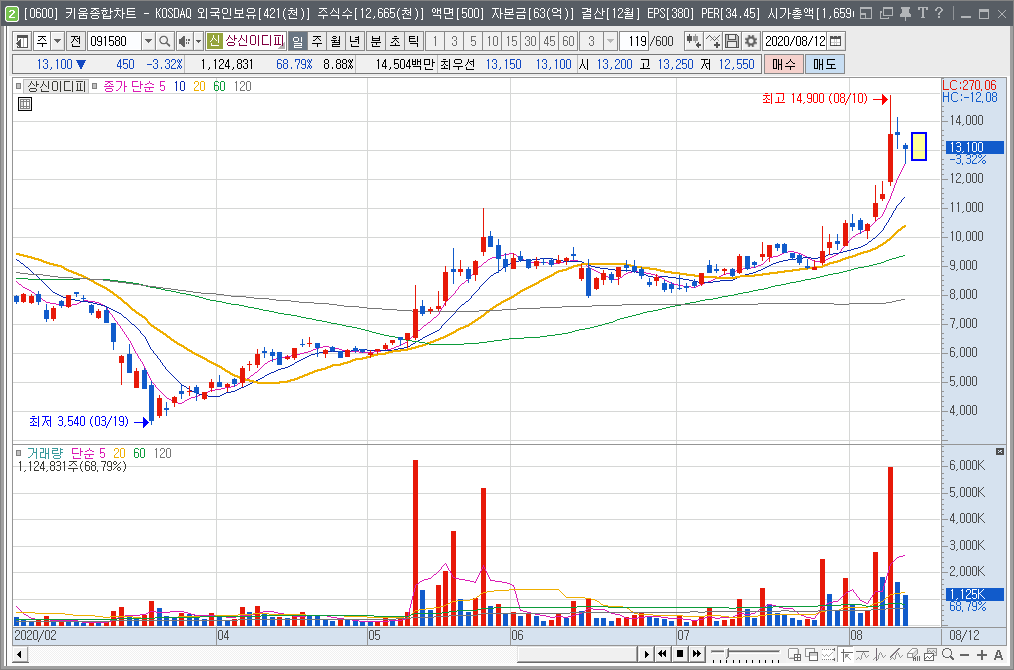
Task: Click the green 신 badge icon
Action: pyautogui.click(x=214, y=41)
